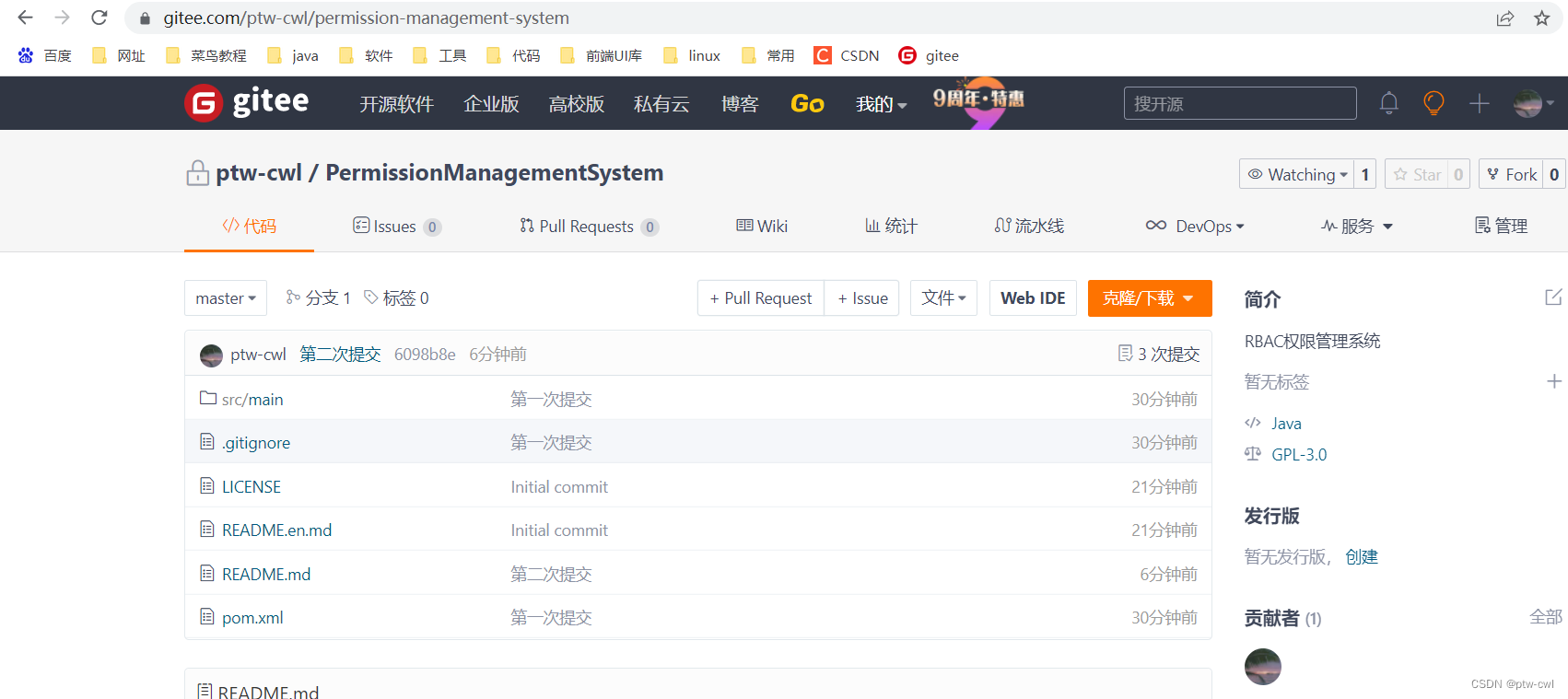The image size is (1568, 699).
Task: Open the Watching count number
Action: coord(1365,174)
